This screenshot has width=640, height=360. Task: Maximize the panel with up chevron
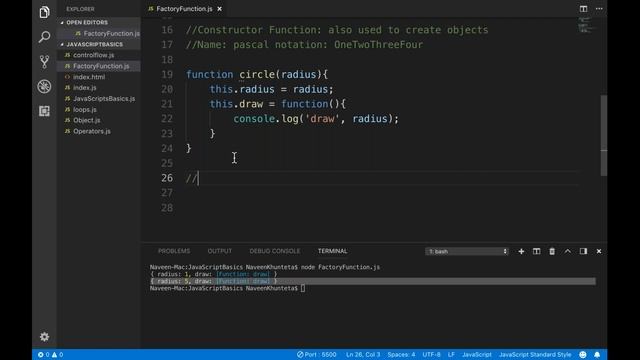(568, 251)
